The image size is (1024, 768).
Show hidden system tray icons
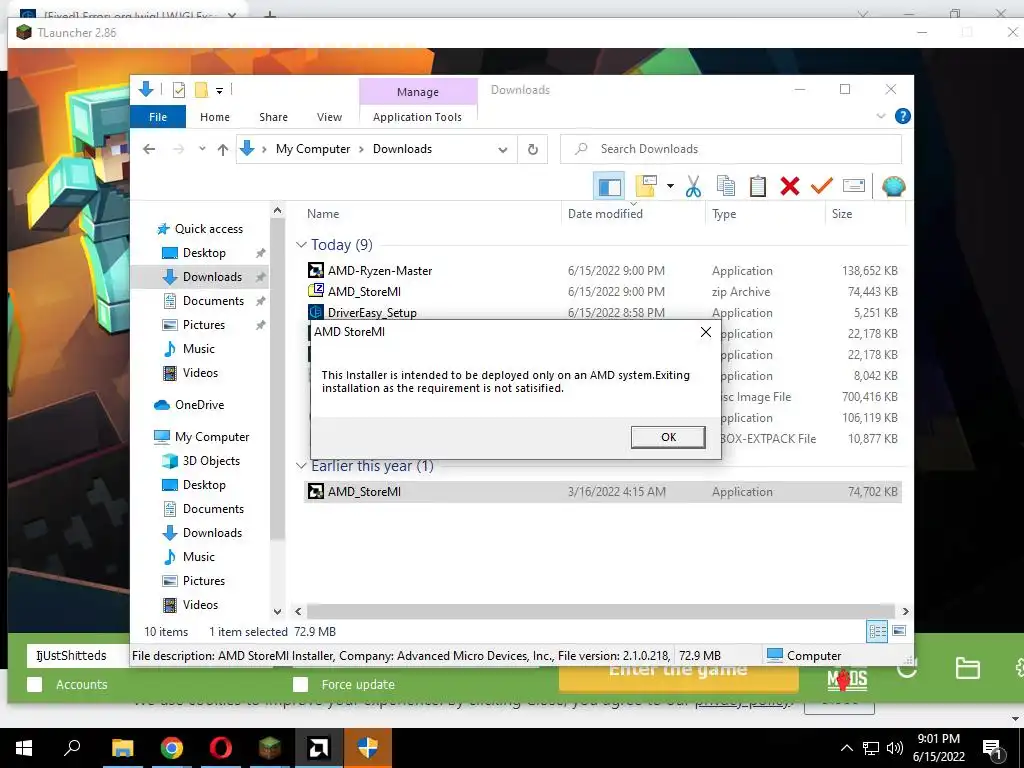point(846,748)
